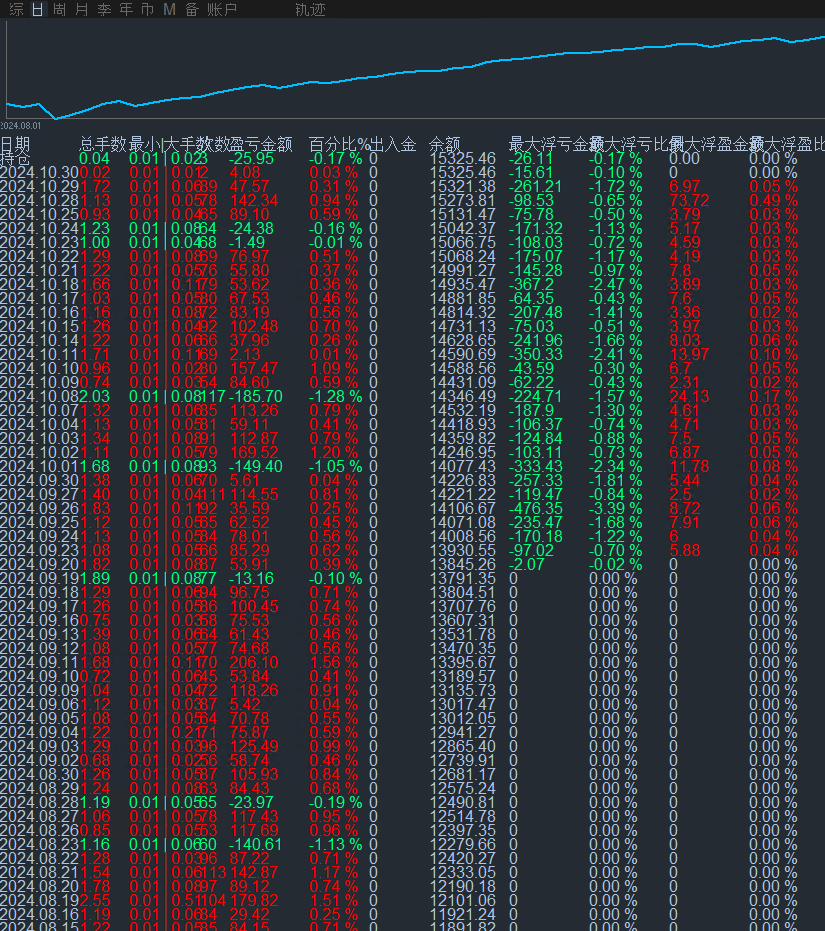Click percentage value 1.20 %

coord(333,452)
